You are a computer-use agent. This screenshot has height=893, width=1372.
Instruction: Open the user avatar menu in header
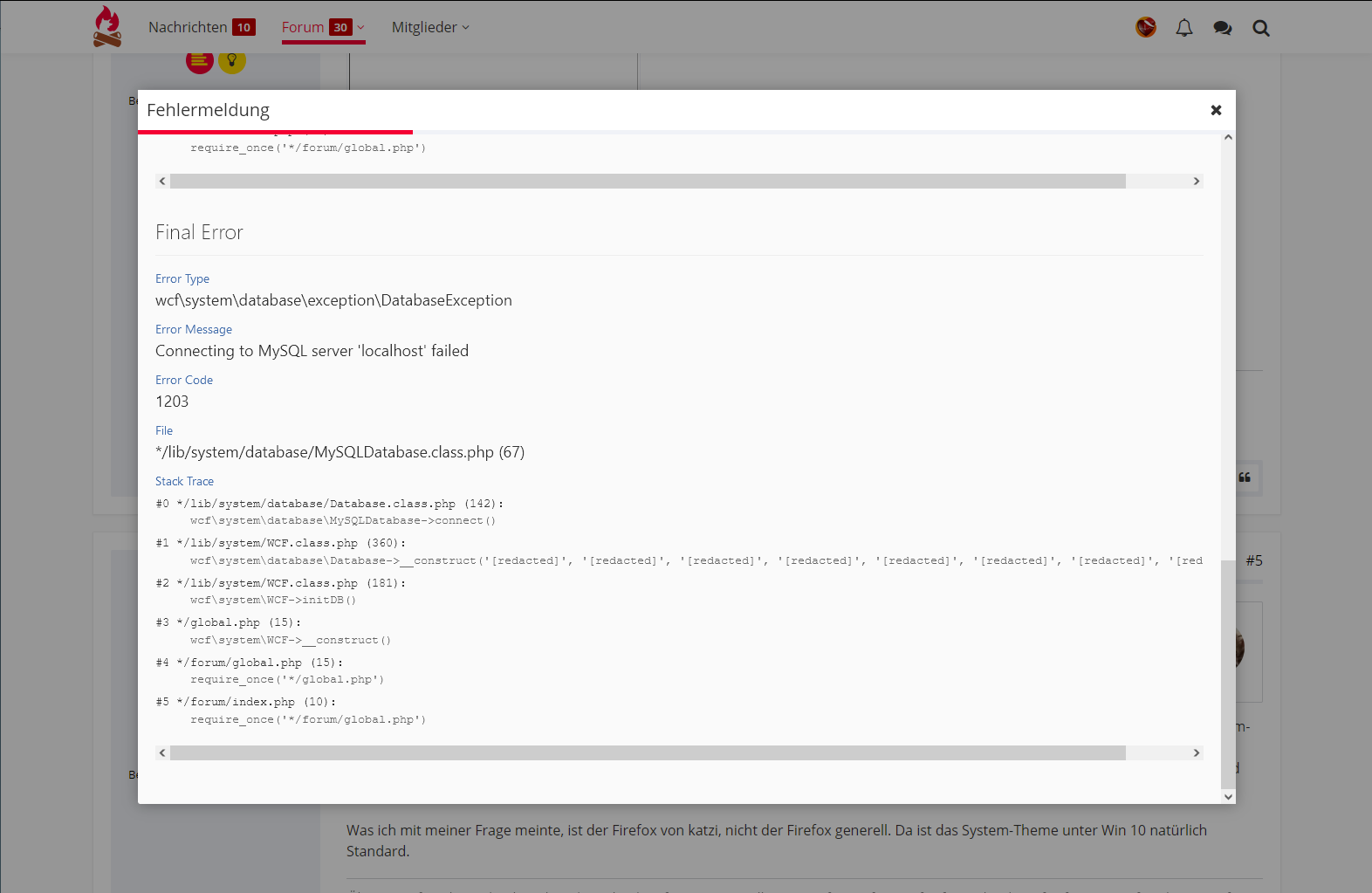(1146, 27)
